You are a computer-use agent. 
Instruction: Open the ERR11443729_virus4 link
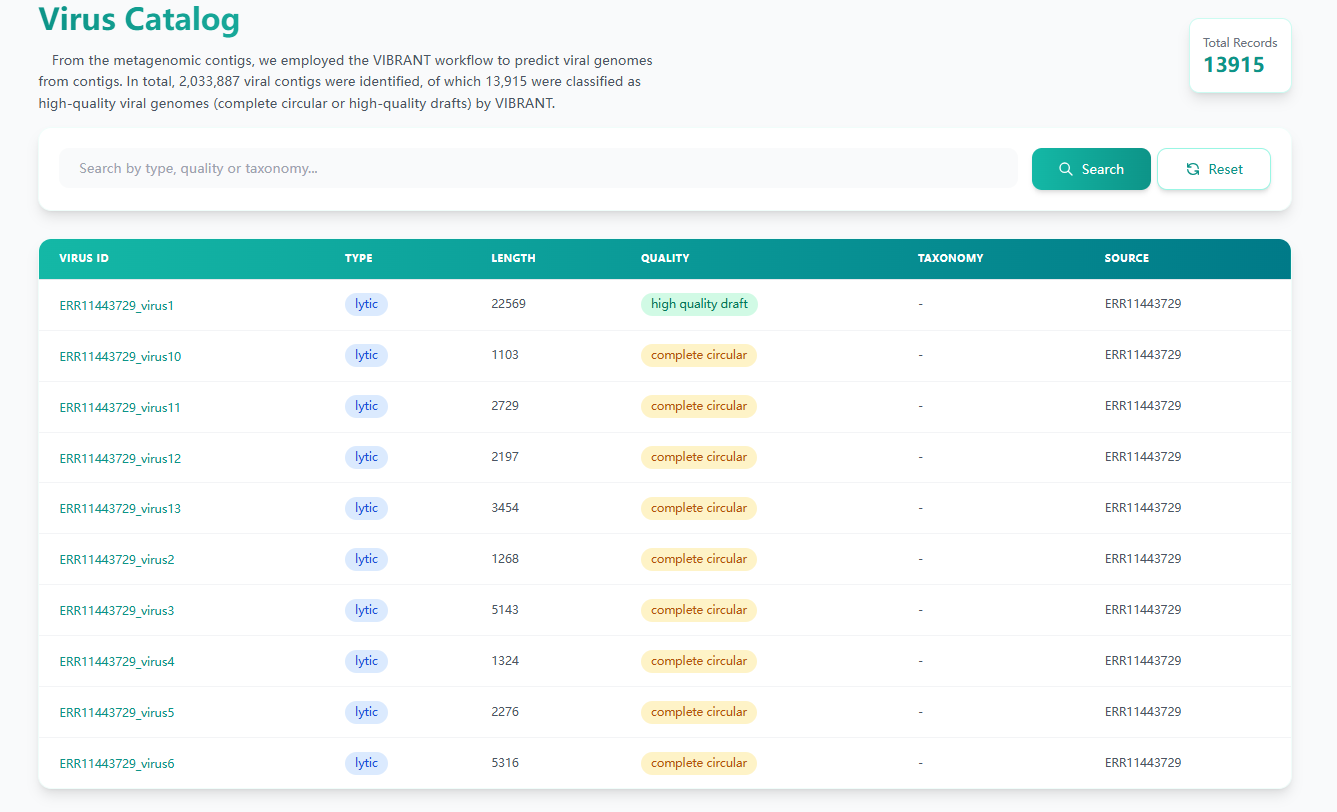pos(116,662)
